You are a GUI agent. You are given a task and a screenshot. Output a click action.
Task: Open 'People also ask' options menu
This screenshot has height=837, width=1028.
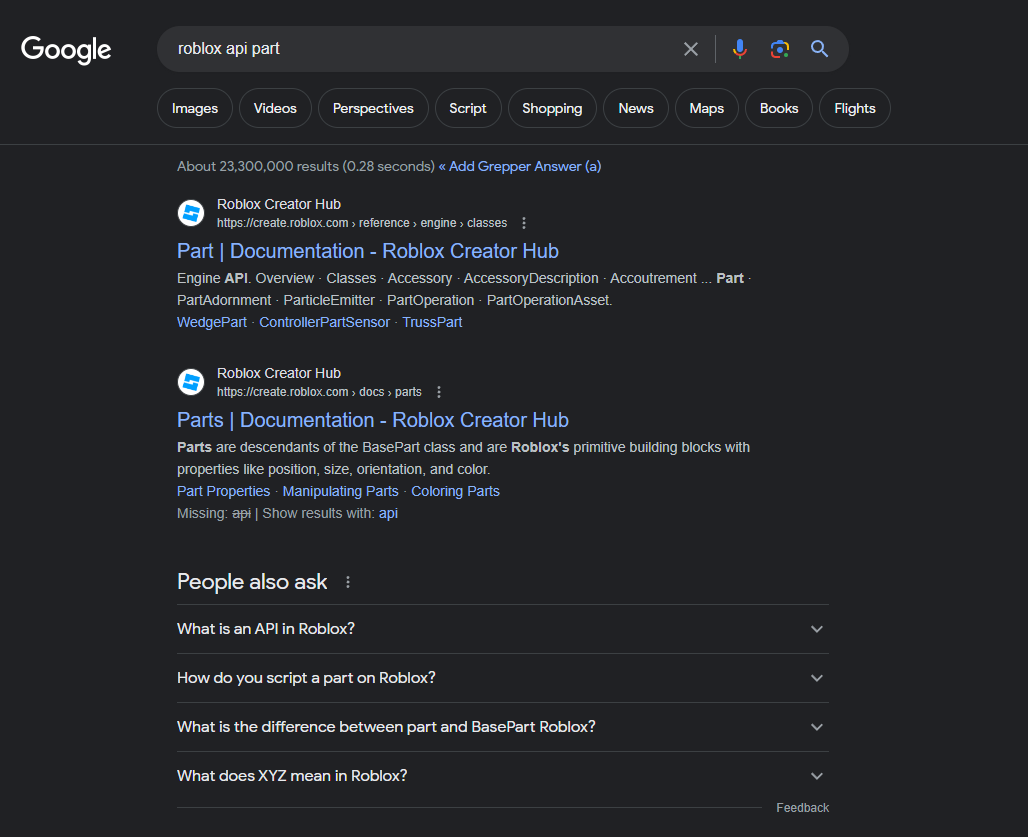coord(348,582)
